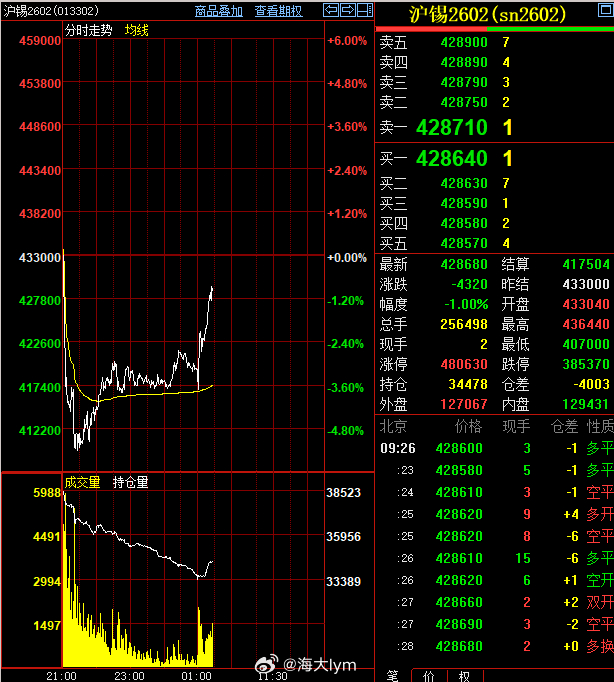Screen dimensions: 614x682
Task: Click the 428660 双开 trade row
Action: 494,602
